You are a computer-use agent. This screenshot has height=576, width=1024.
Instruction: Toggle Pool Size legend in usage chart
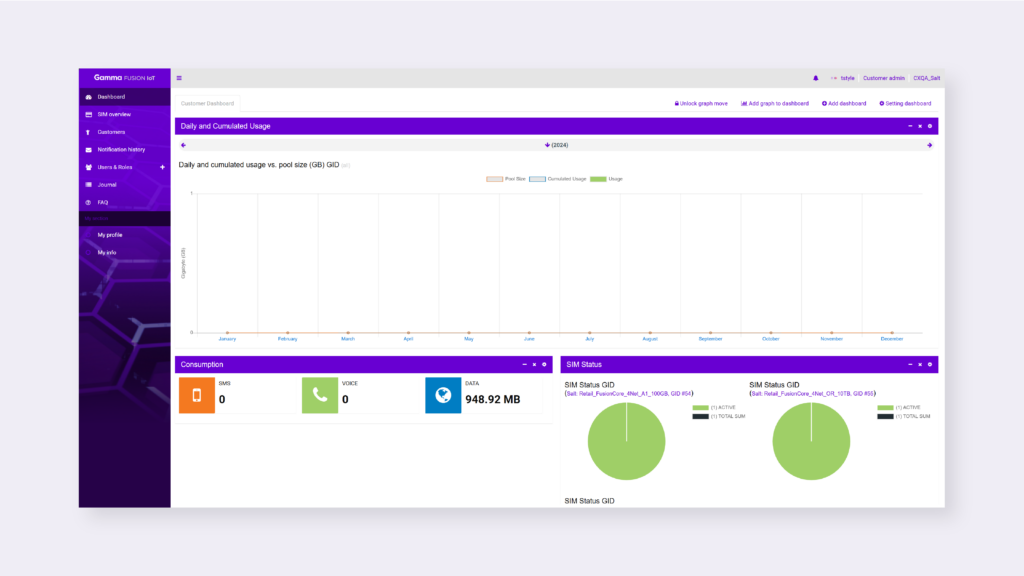pos(506,179)
